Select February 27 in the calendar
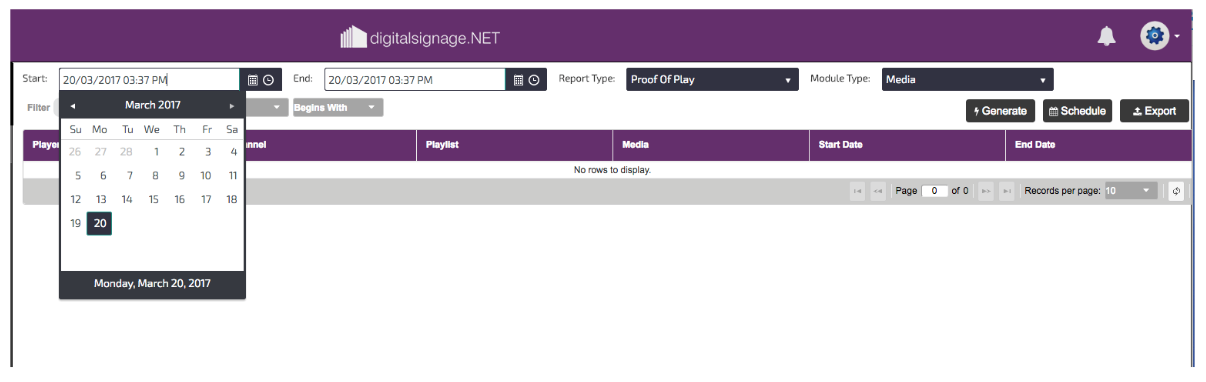 [100, 152]
